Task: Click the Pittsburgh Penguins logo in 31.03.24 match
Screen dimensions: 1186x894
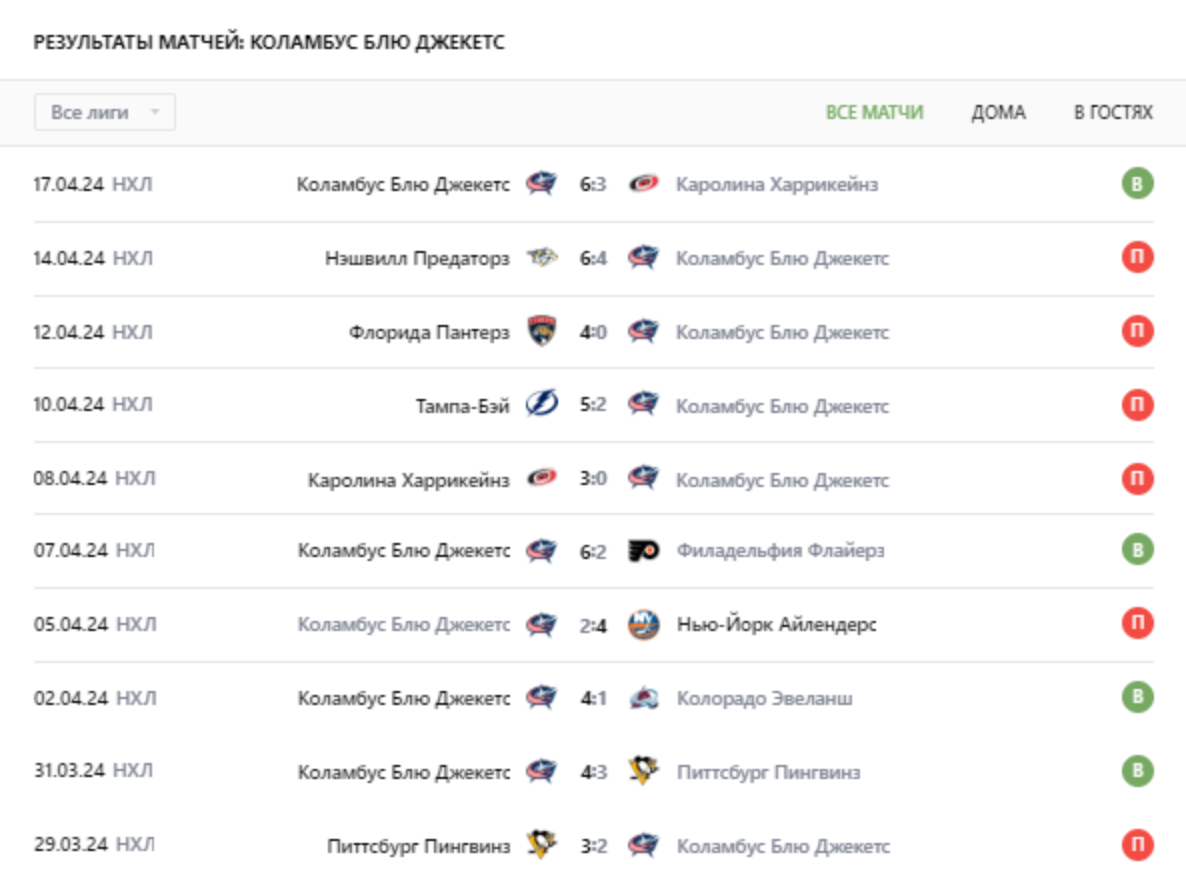Action: pos(643,772)
